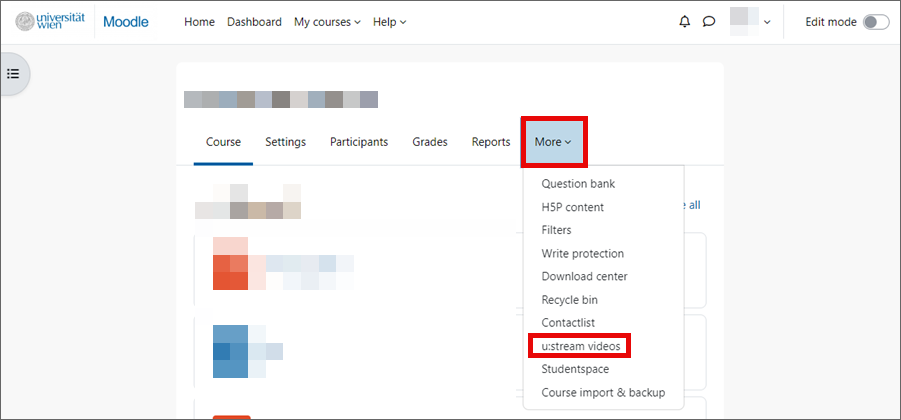Expand the Help dropdown menu
The height and width of the screenshot is (420, 901).
coord(389,22)
